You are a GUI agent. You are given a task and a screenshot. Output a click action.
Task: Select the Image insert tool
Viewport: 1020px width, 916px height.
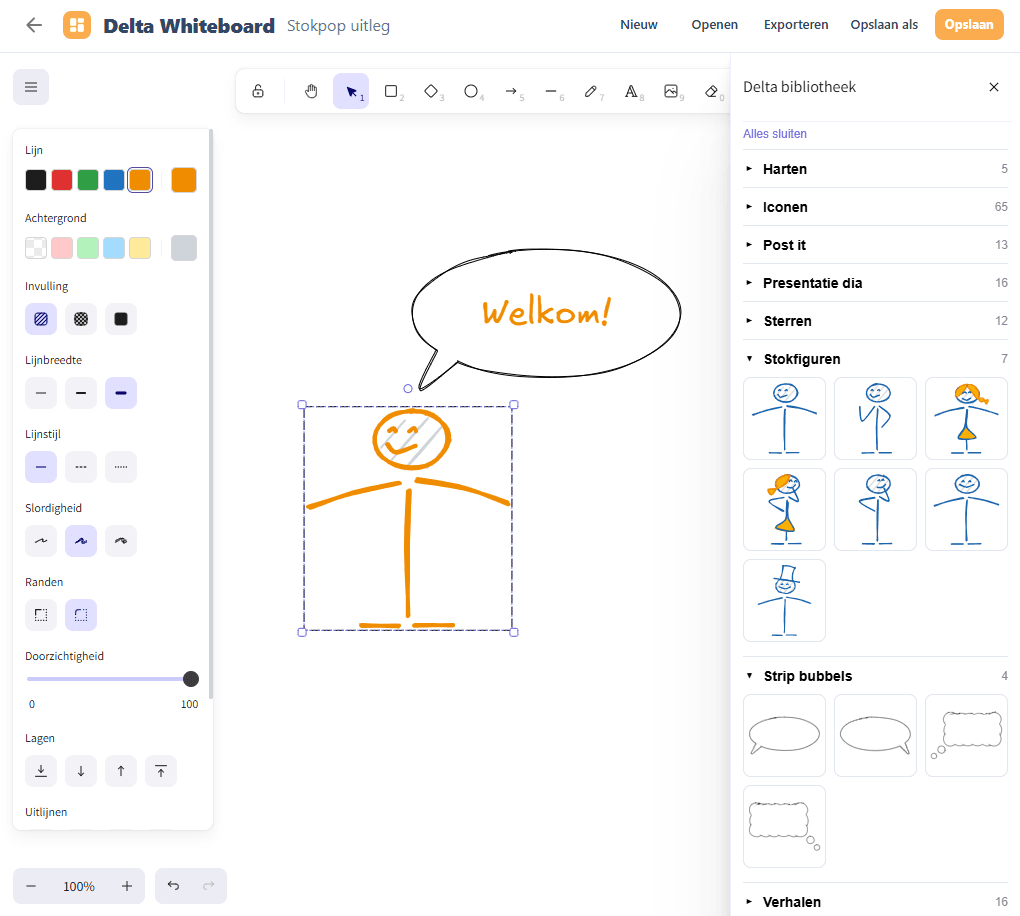(x=671, y=91)
